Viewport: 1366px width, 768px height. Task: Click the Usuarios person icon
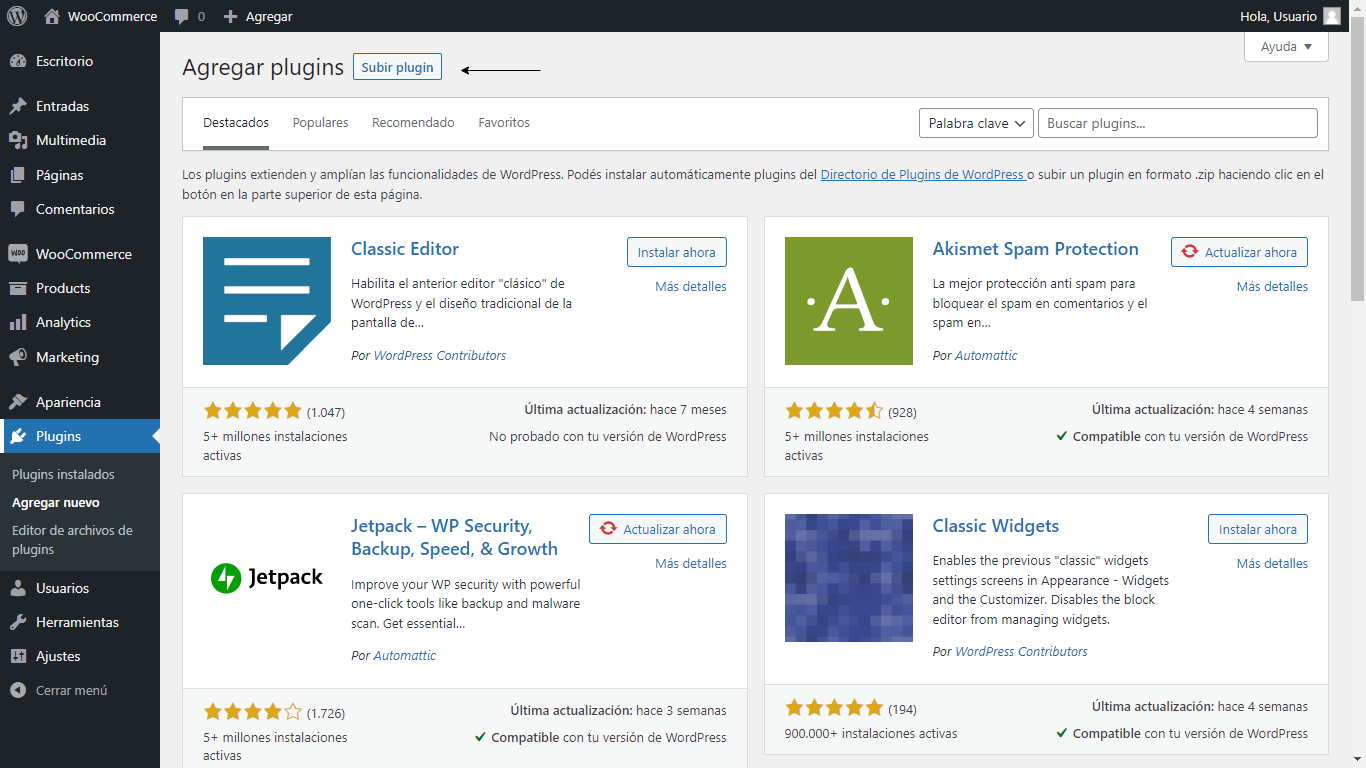18,588
